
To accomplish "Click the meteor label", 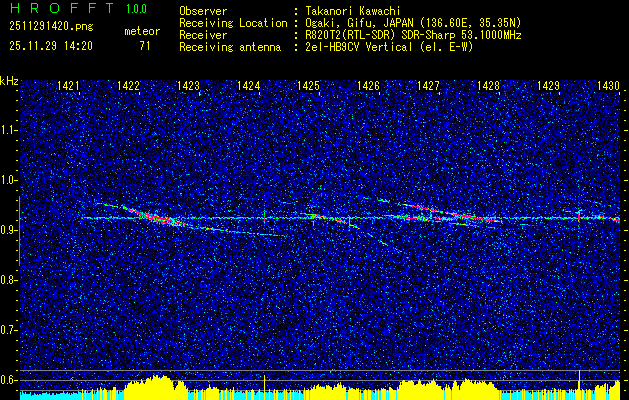I will tap(142, 31).
